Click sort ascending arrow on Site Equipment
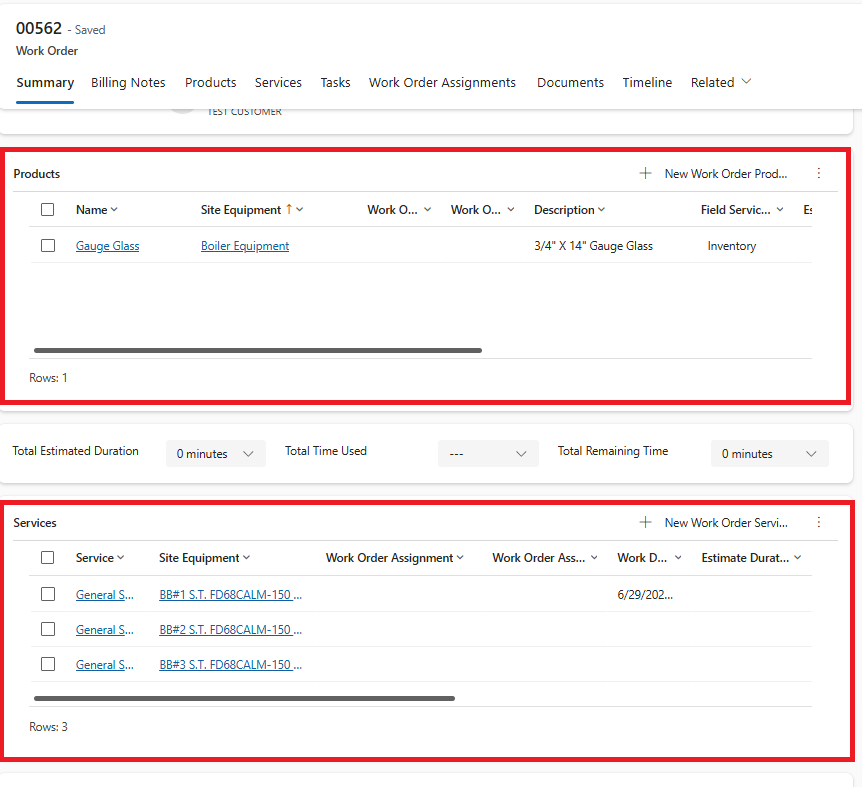This screenshot has width=862, height=787. [289, 209]
